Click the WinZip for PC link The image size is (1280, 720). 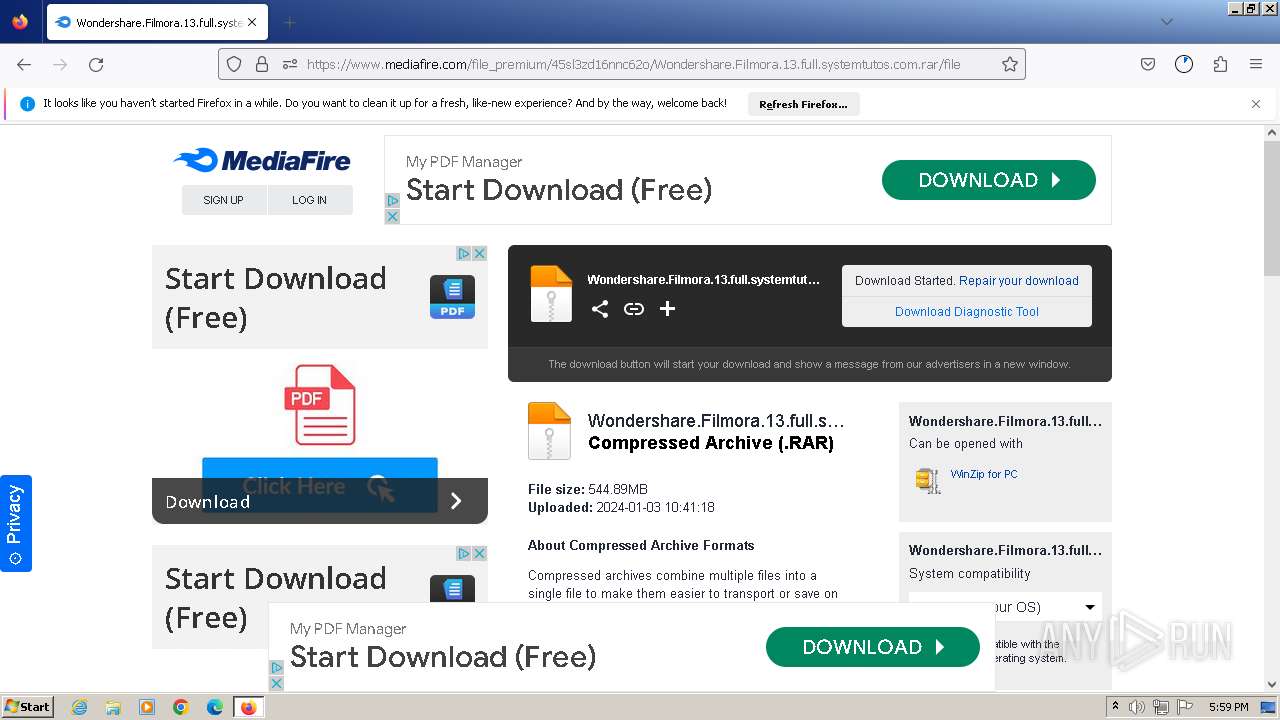pyautogui.click(x=984, y=475)
